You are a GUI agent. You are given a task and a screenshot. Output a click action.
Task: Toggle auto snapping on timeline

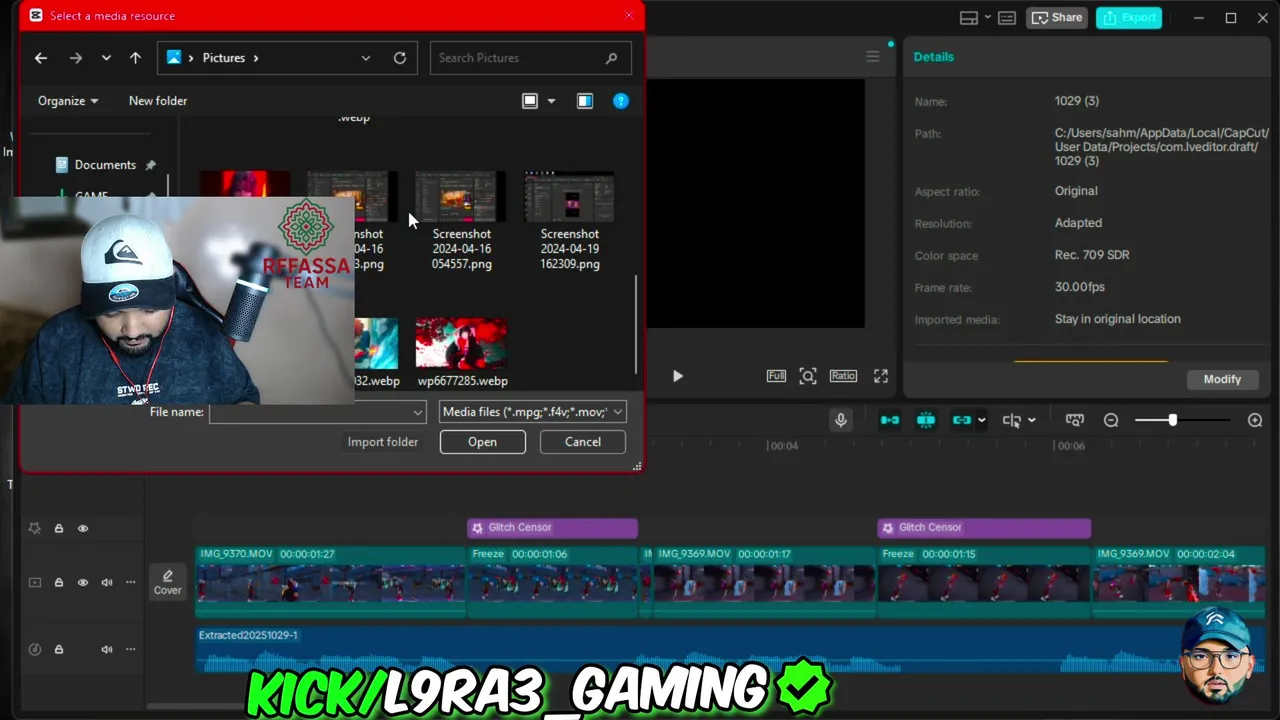926,420
